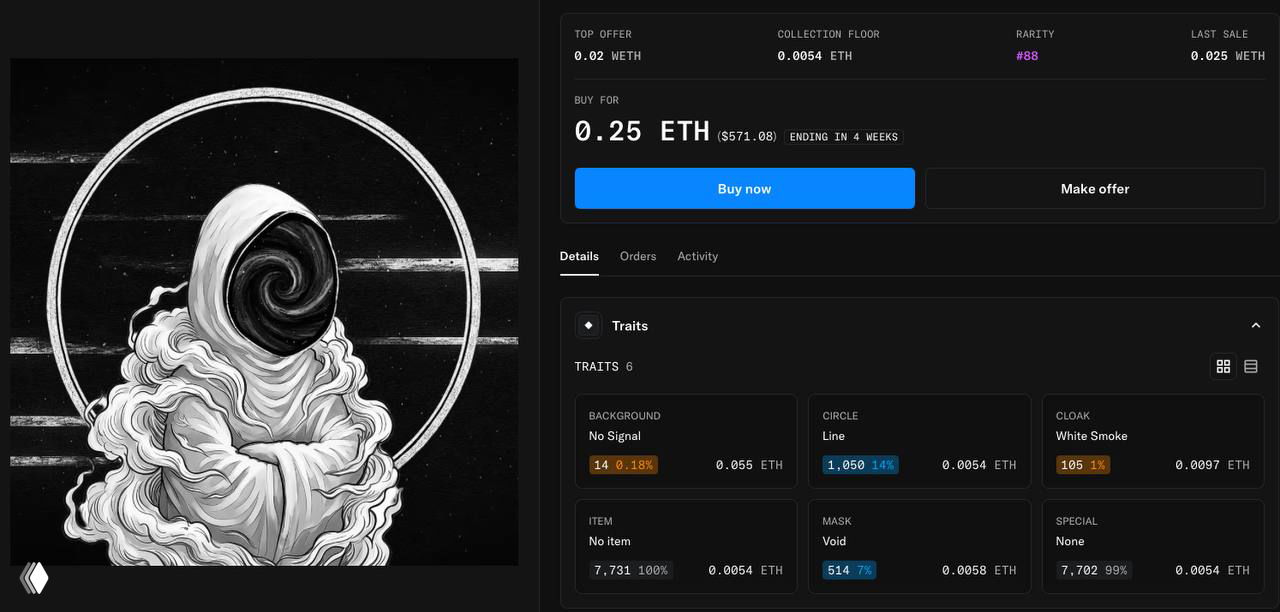Click the Ending in 4 weeks badge

[844, 136]
